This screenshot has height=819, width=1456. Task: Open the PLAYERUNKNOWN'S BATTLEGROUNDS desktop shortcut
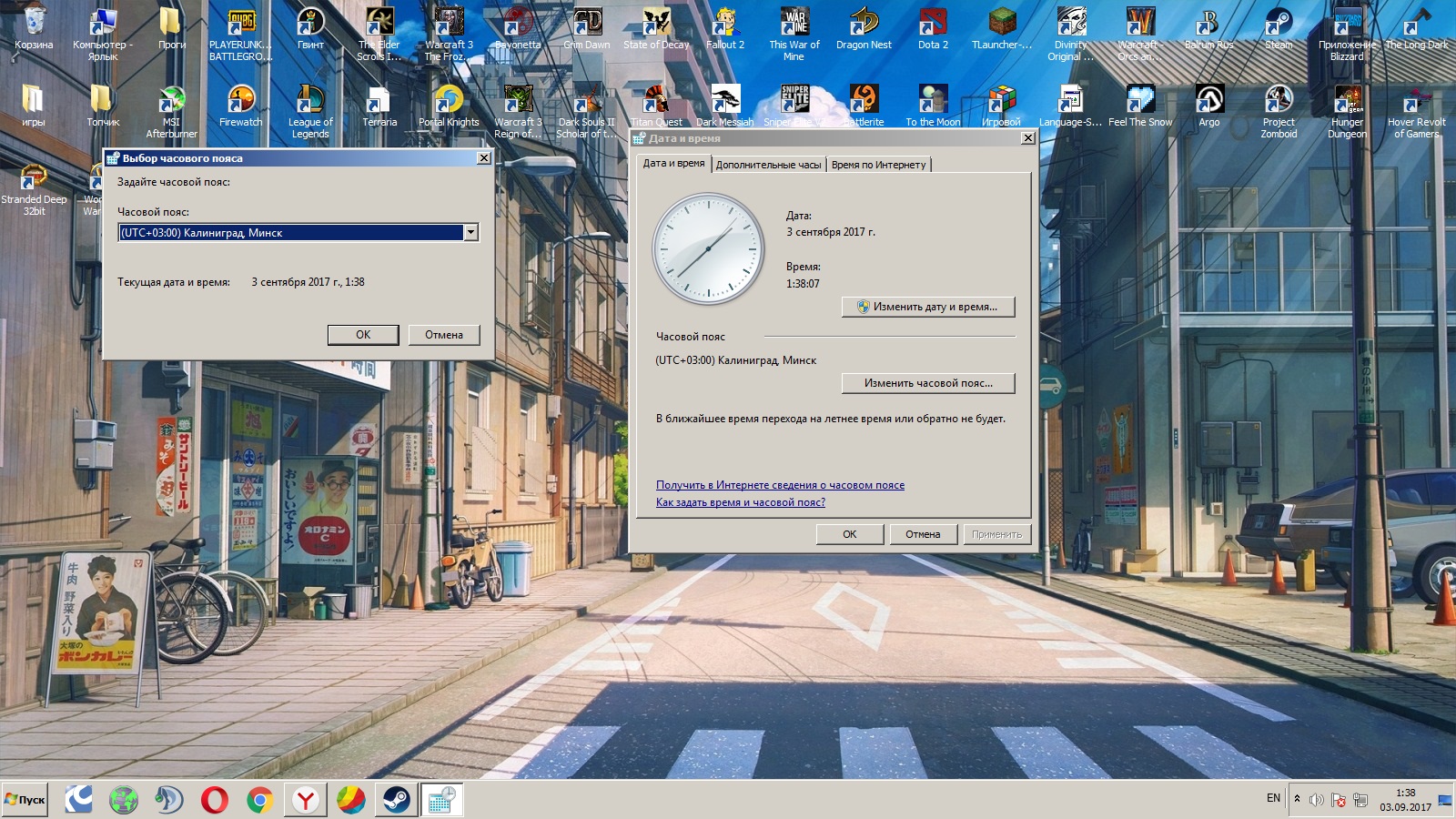click(x=240, y=32)
